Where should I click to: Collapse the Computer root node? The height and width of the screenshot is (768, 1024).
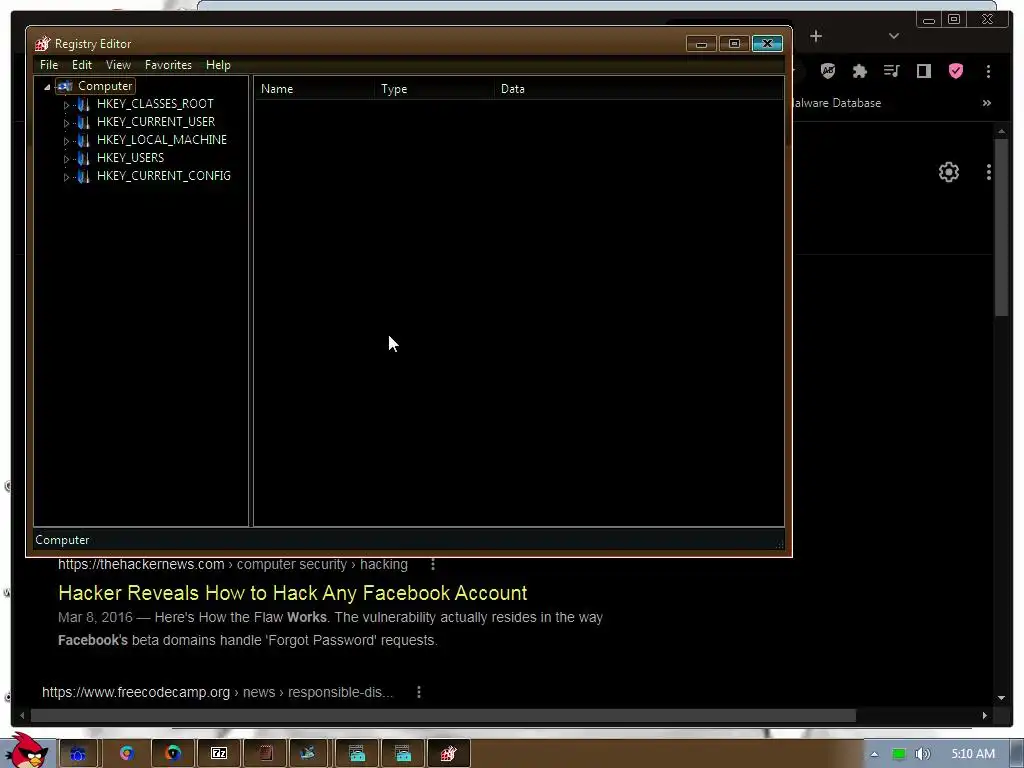coord(47,86)
